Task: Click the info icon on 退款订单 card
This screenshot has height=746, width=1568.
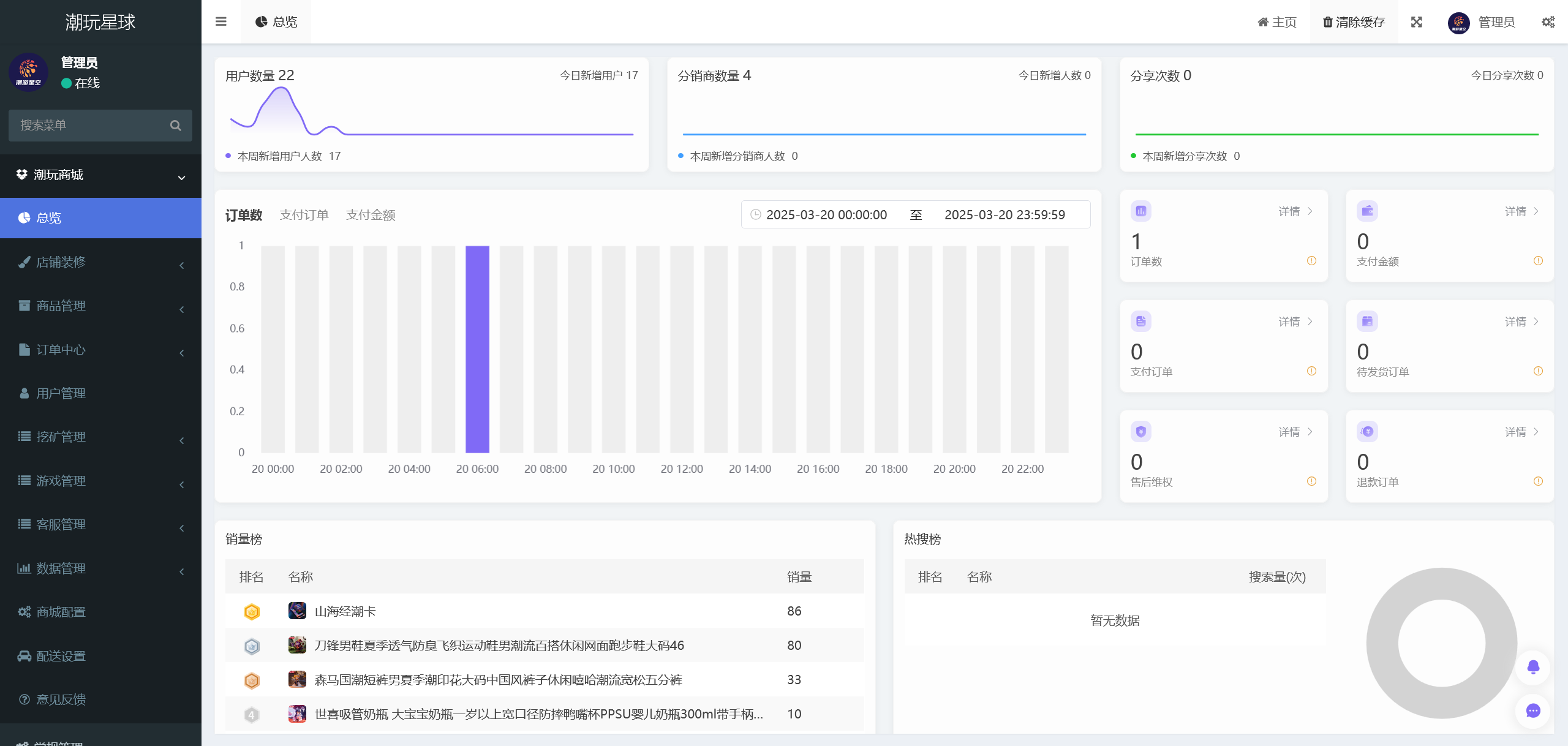Action: [1538, 481]
